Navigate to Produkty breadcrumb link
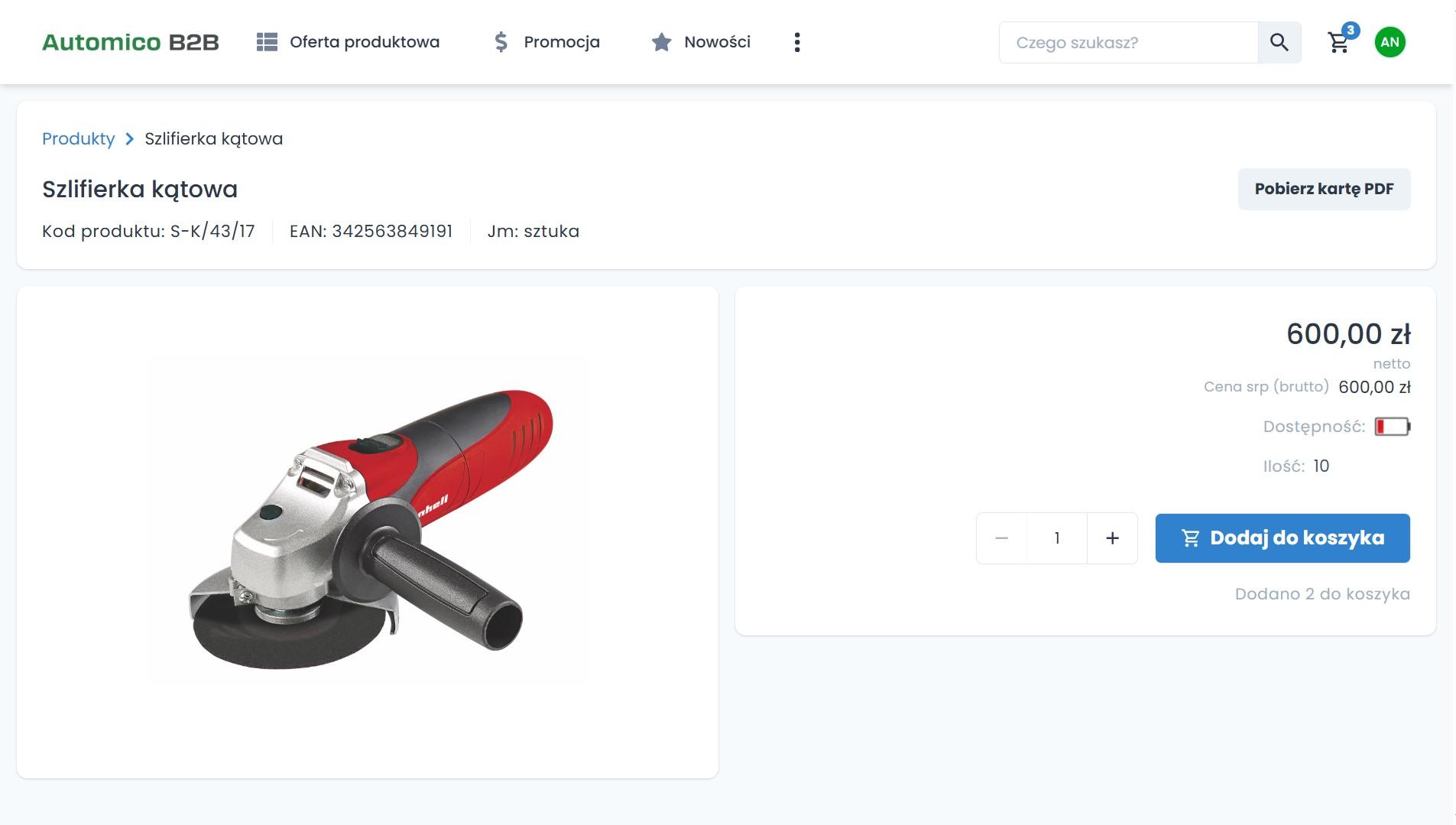1456x825 pixels. coord(78,139)
